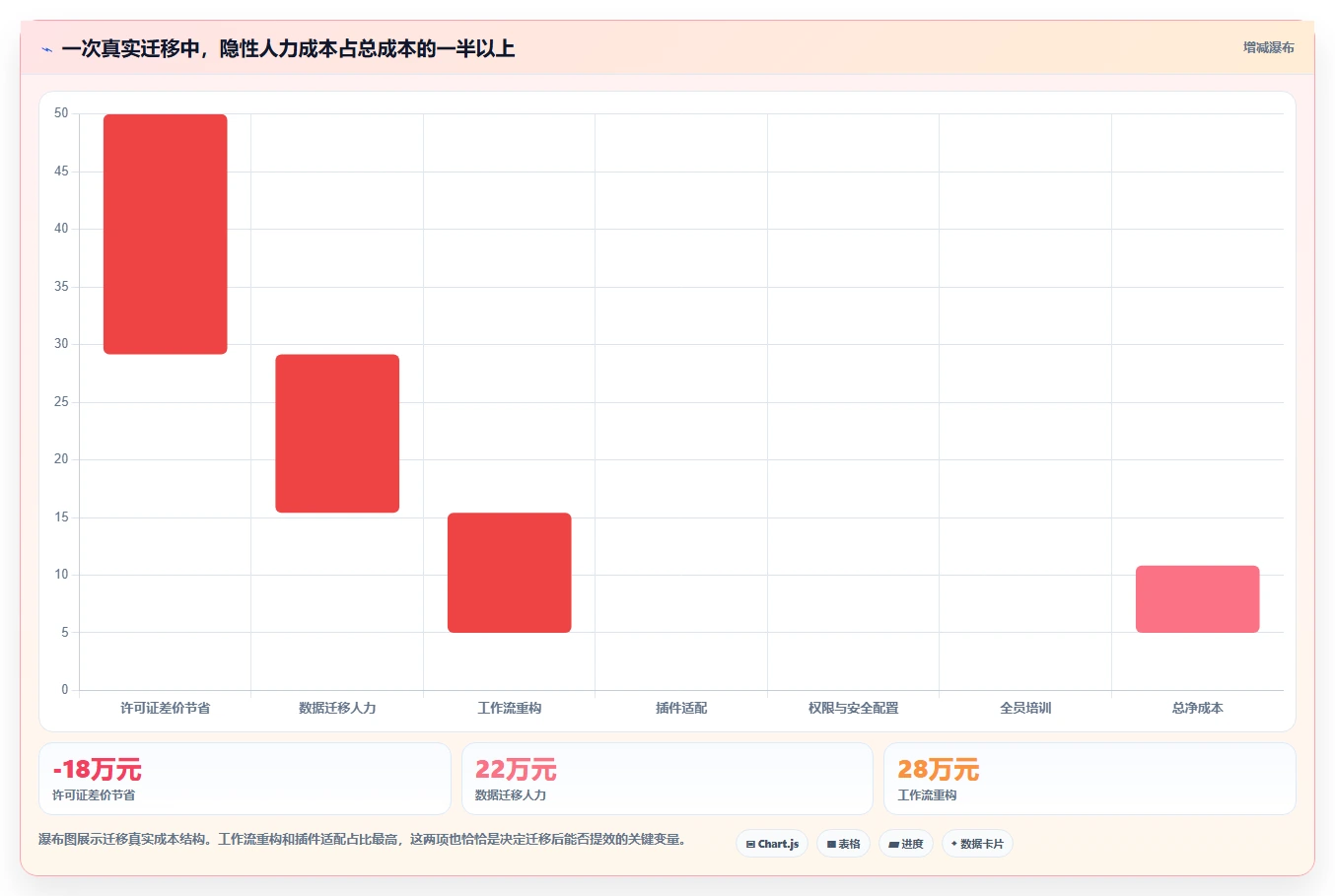The width and height of the screenshot is (1335, 896).
Task: Click the 总净成本 axis label
Action: (x=1198, y=708)
